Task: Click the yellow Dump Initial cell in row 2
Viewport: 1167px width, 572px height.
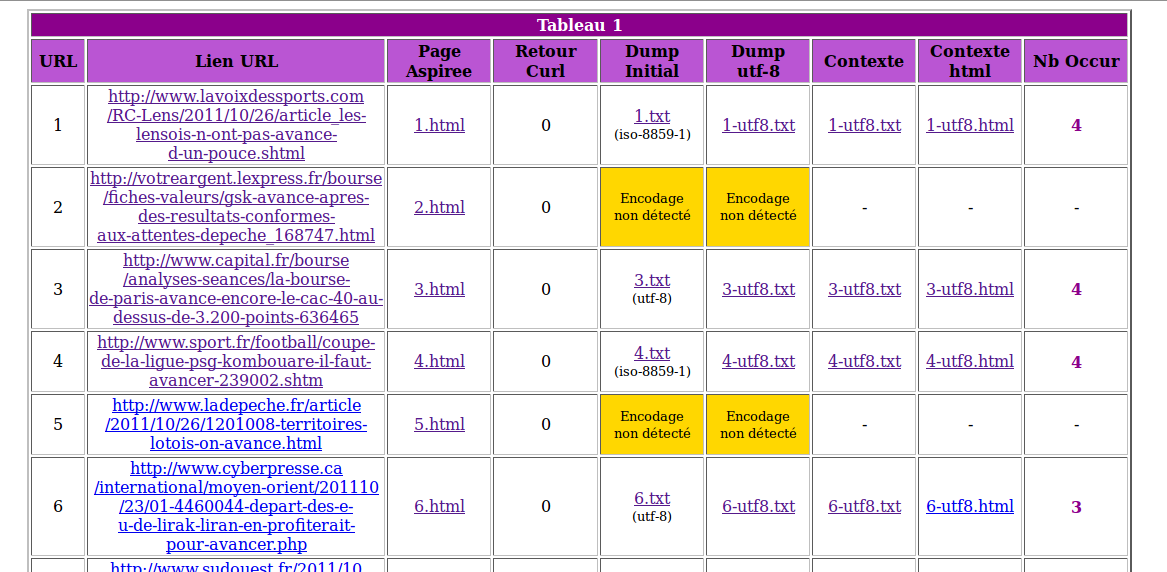Action: (652, 207)
